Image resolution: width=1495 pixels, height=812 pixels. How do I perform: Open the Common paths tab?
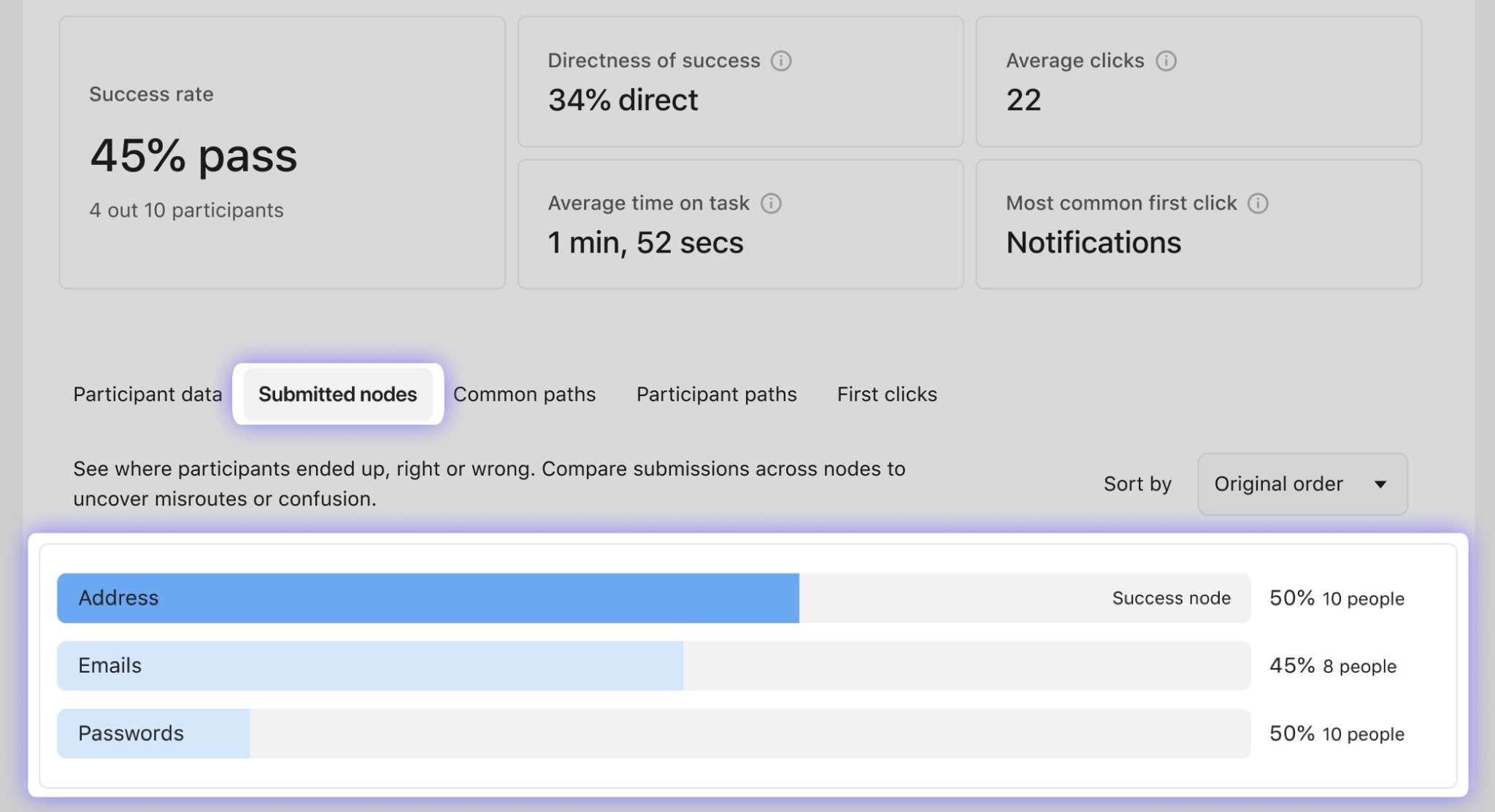(524, 394)
